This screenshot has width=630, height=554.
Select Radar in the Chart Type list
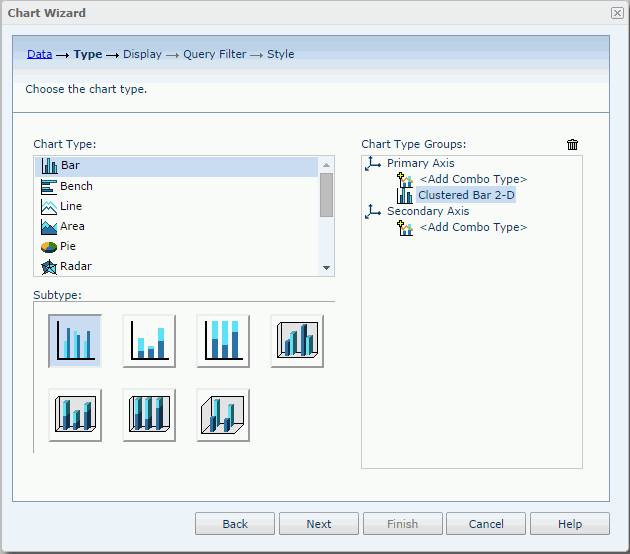[176, 266]
